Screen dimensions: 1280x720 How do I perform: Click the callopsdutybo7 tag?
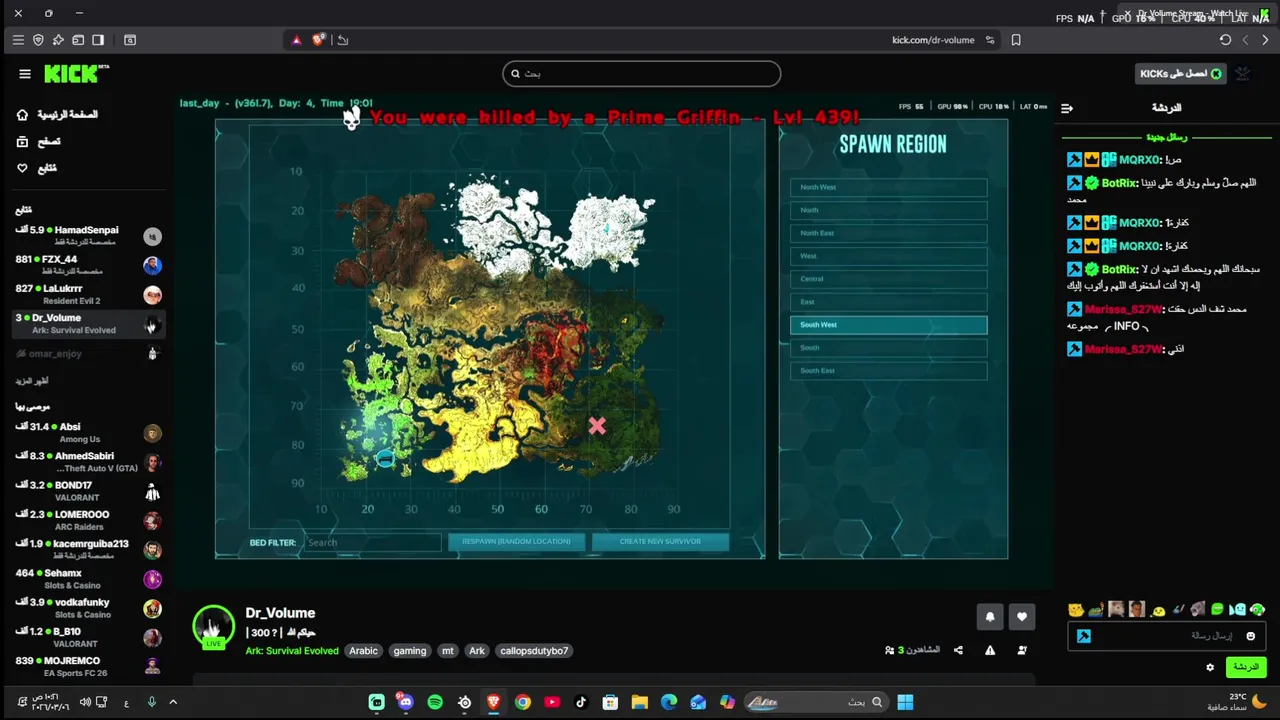(x=534, y=651)
